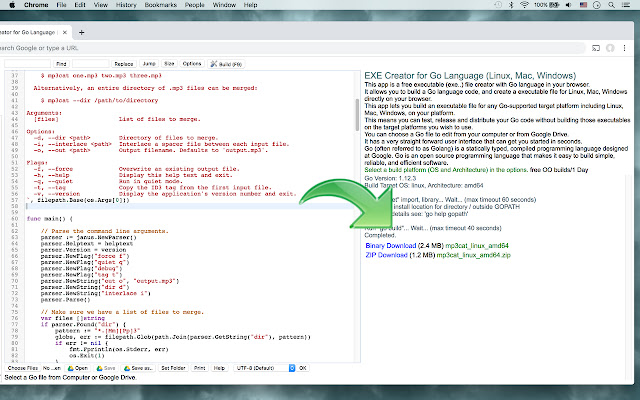Open Notification Center list icon
Image resolution: width=640 pixels, height=400 pixels.
(x=626, y=5)
